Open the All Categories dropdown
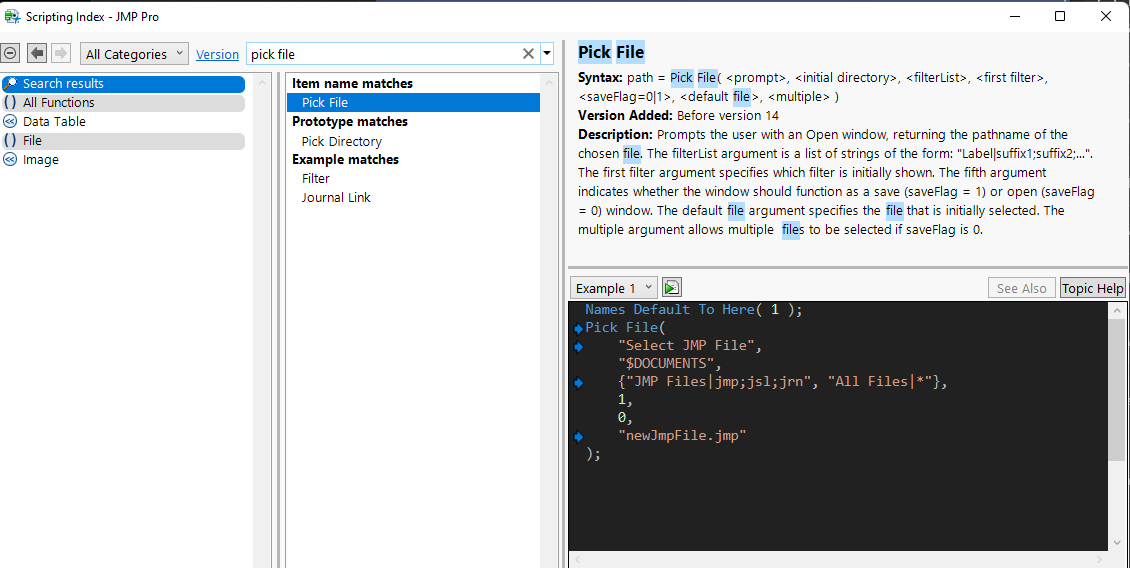The height and width of the screenshot is (568, 1130). coord(135,54)
